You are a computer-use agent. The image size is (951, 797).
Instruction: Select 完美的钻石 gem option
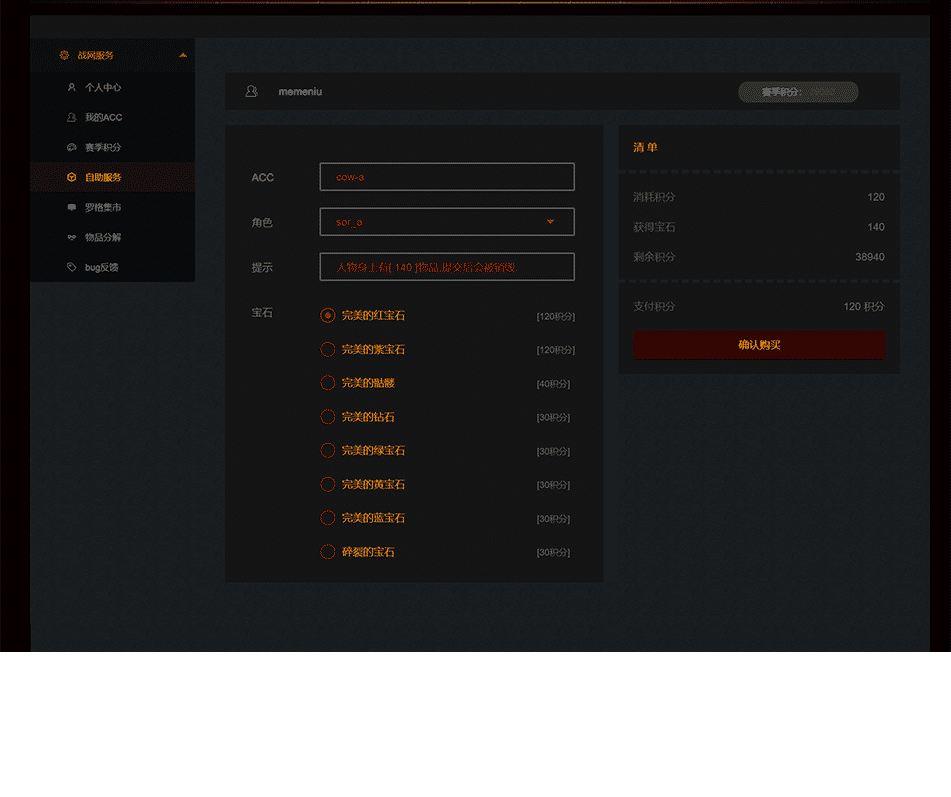(x=327, y=417)
